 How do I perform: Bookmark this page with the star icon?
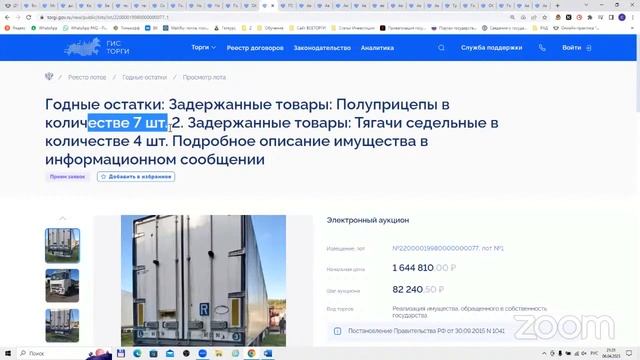click(x=544, y=18)
